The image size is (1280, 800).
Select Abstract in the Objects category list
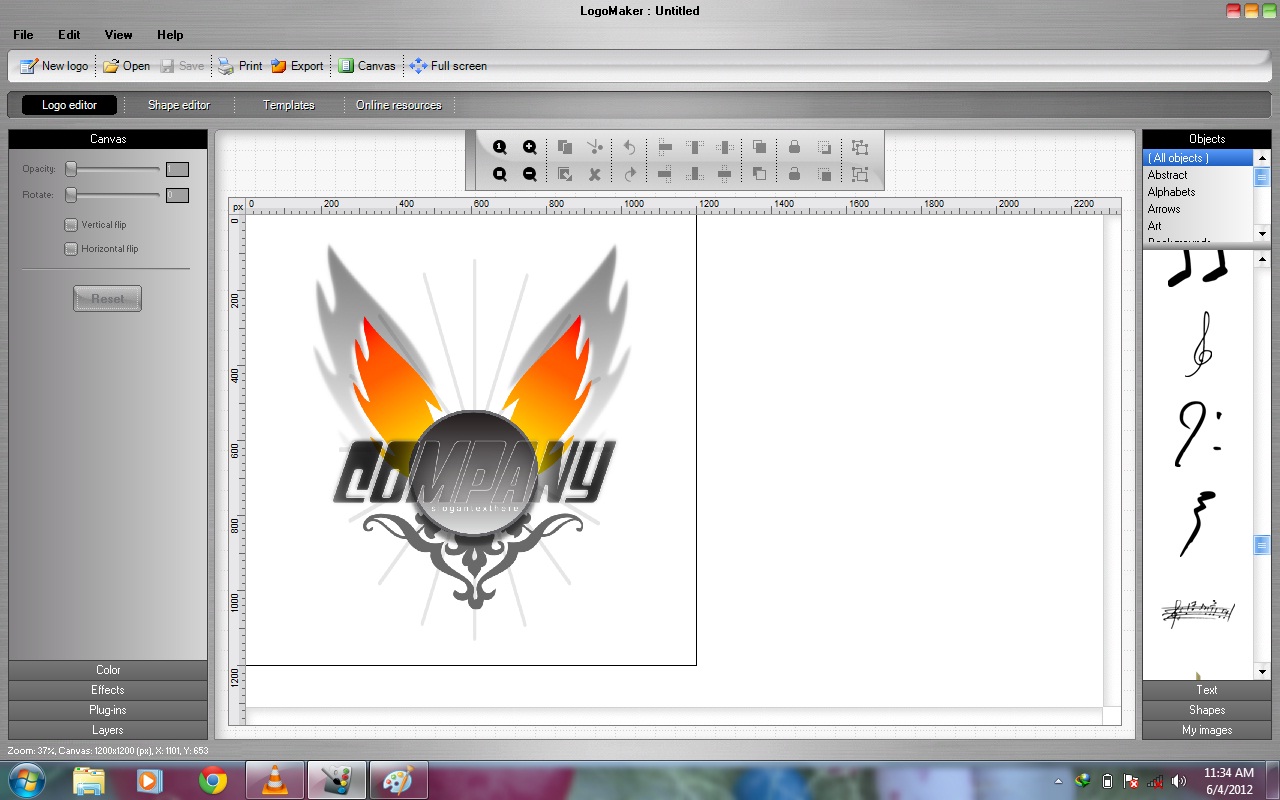pyautogui.click(x=1168, y=174)
